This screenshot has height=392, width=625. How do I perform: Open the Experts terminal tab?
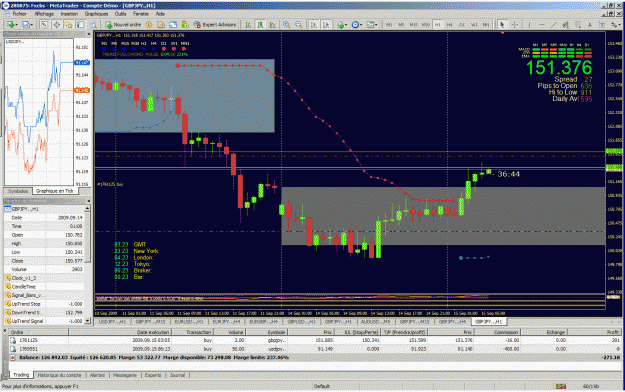click(153, 375)
